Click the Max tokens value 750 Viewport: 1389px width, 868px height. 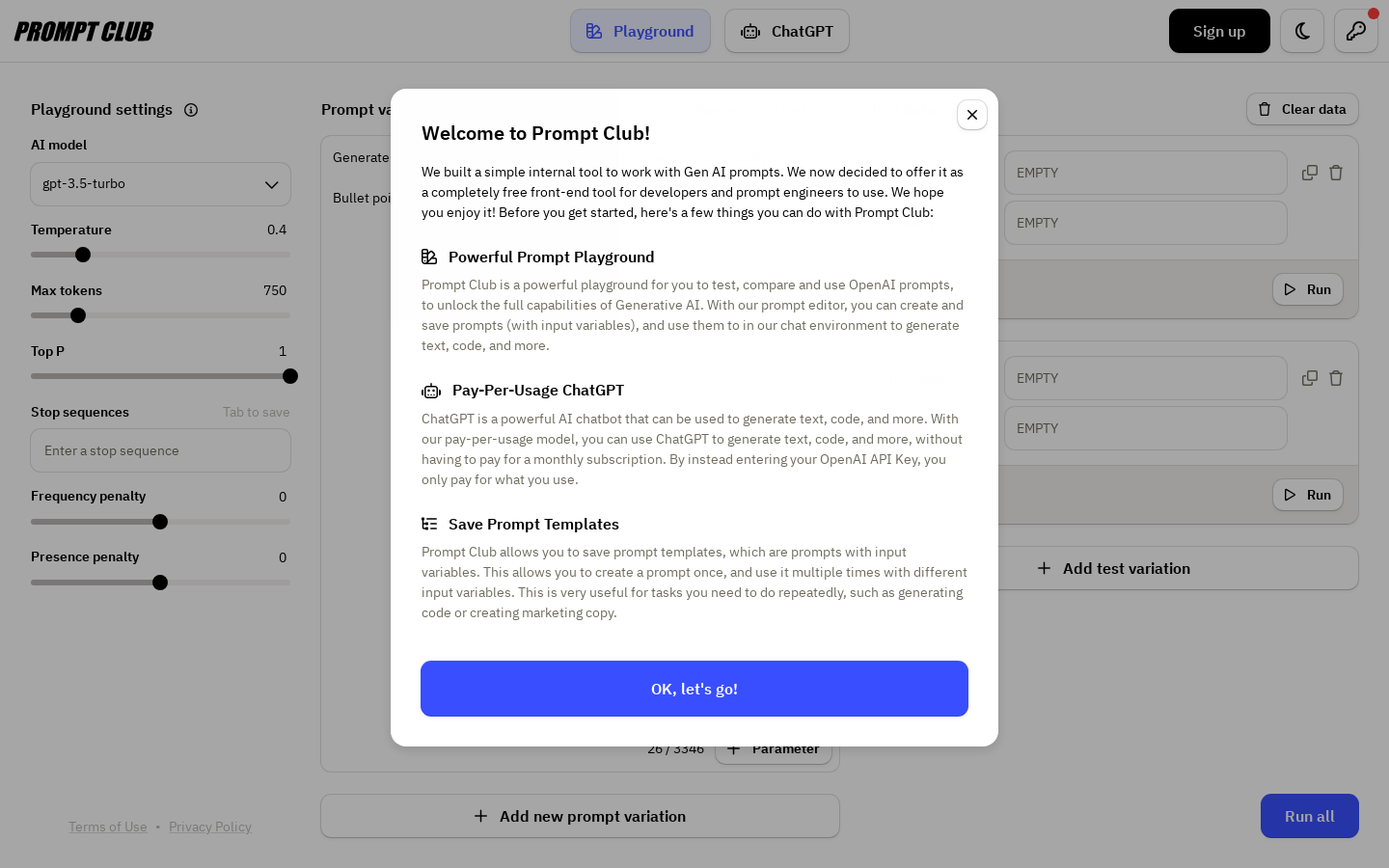[275, 290]
